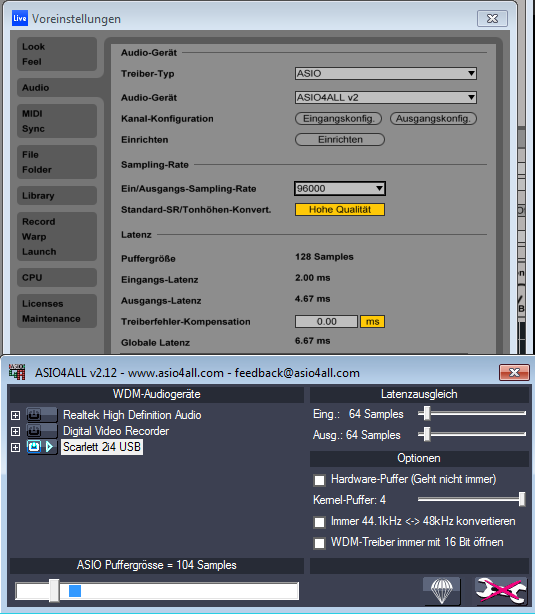Click the crossed-out wrench advanced mode icon
The image size is (535, 614).
(x=501, y=591)
